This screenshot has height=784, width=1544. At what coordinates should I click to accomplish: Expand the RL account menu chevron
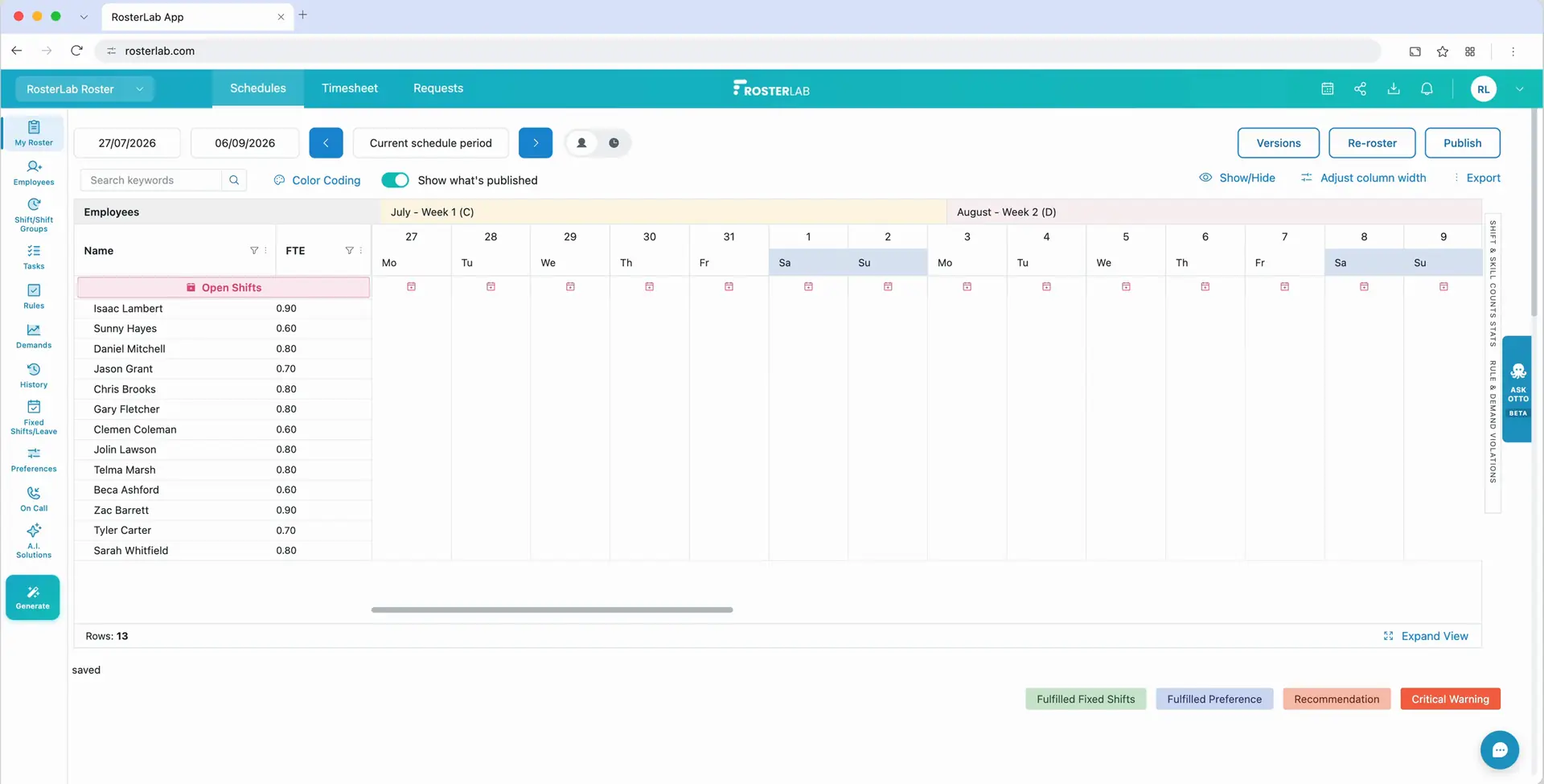1520,89
